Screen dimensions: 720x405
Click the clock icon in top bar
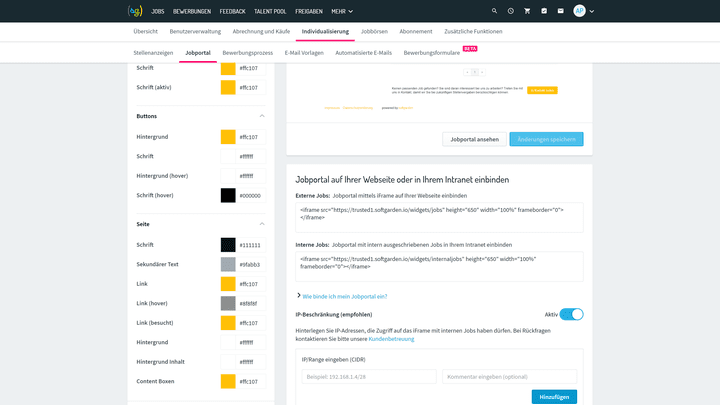[x=511, y=11]
